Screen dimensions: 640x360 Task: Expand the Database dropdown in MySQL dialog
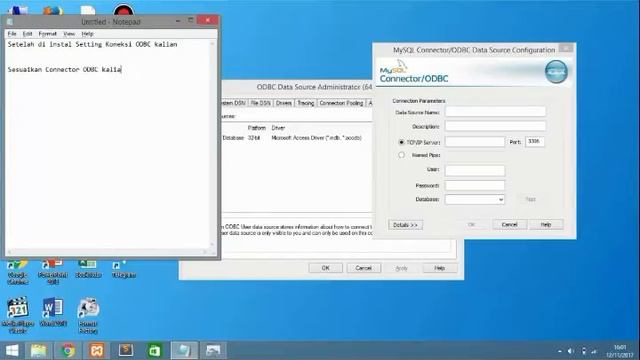point(500,199)
